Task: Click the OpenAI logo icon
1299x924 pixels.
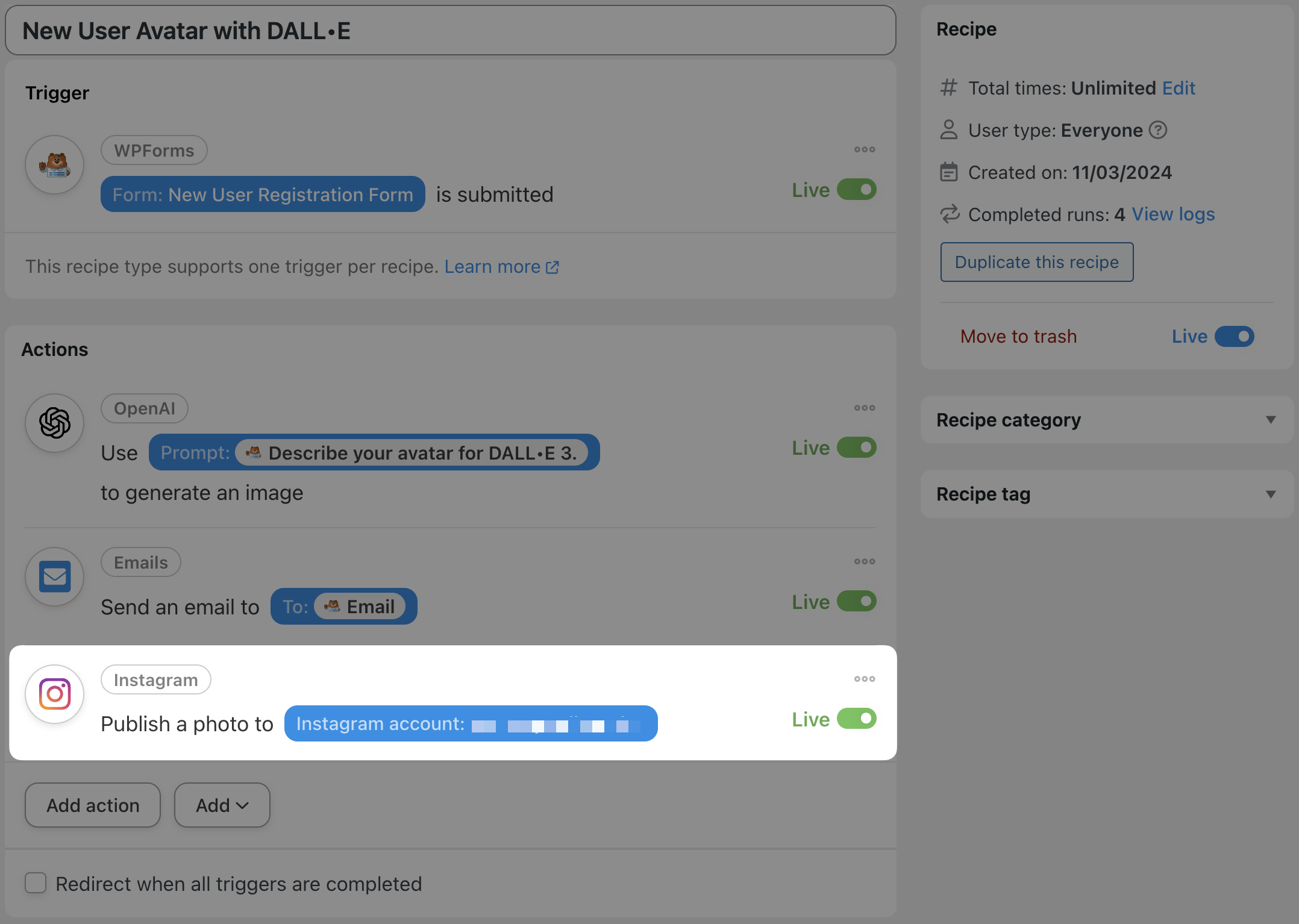Action: coord(54,423)
